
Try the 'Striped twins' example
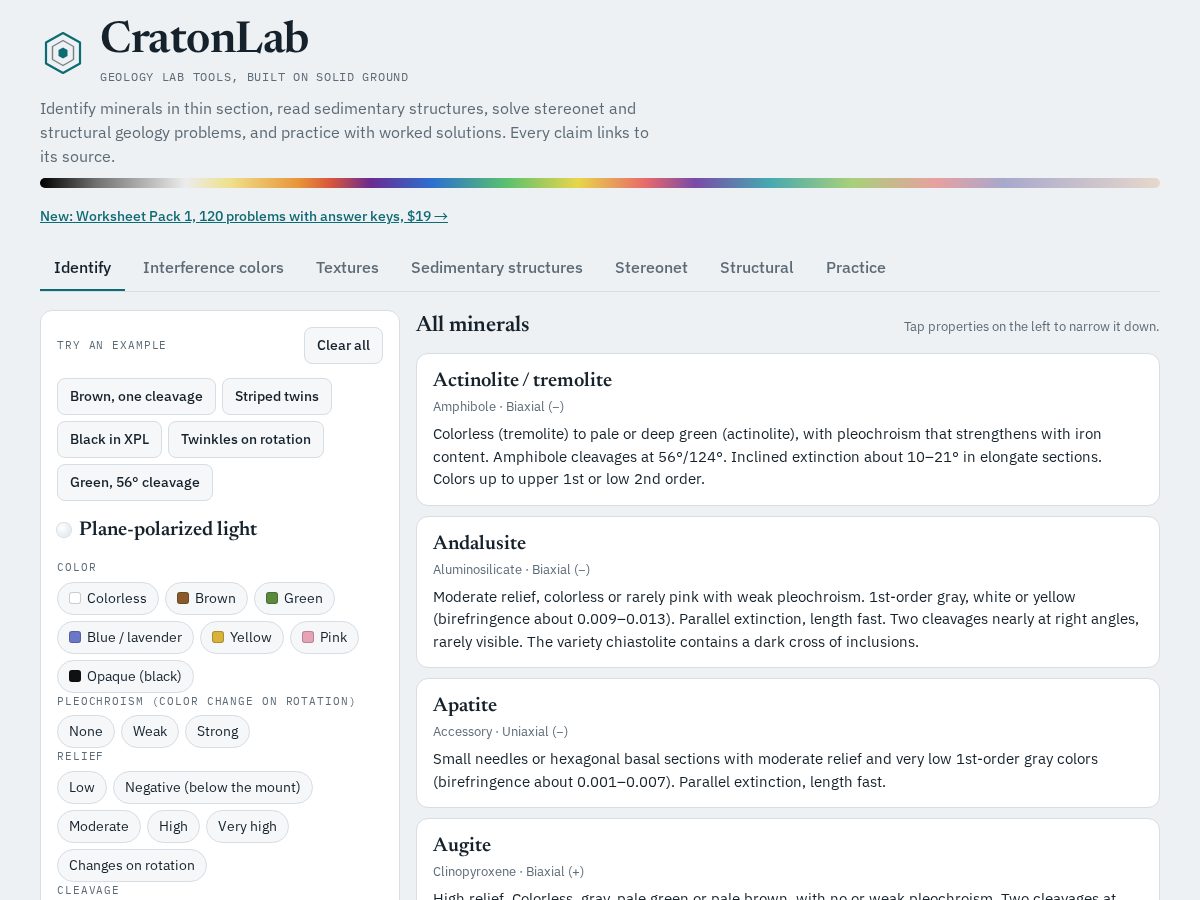[x=277, y=396]
